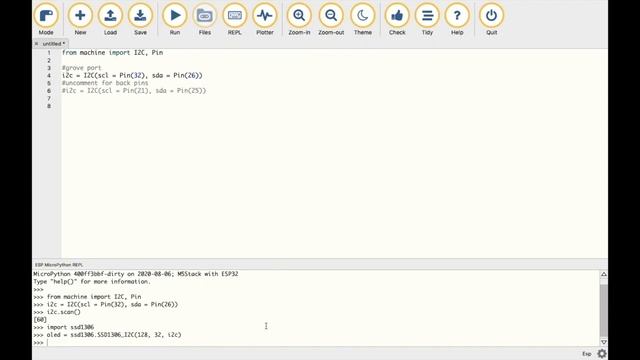Zoom-out the editor text
Viewport: 640px width, 360px height.
331,19
